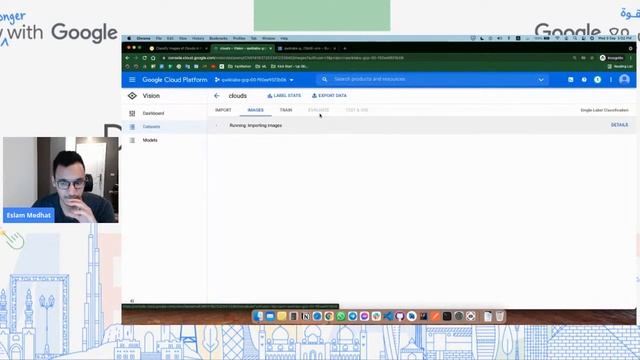Open the Google Cloud navigation hamburger menu
Image resolution: width=640 pixels, height=360 pixels.
pyautogui.click(x=132, y=80)
